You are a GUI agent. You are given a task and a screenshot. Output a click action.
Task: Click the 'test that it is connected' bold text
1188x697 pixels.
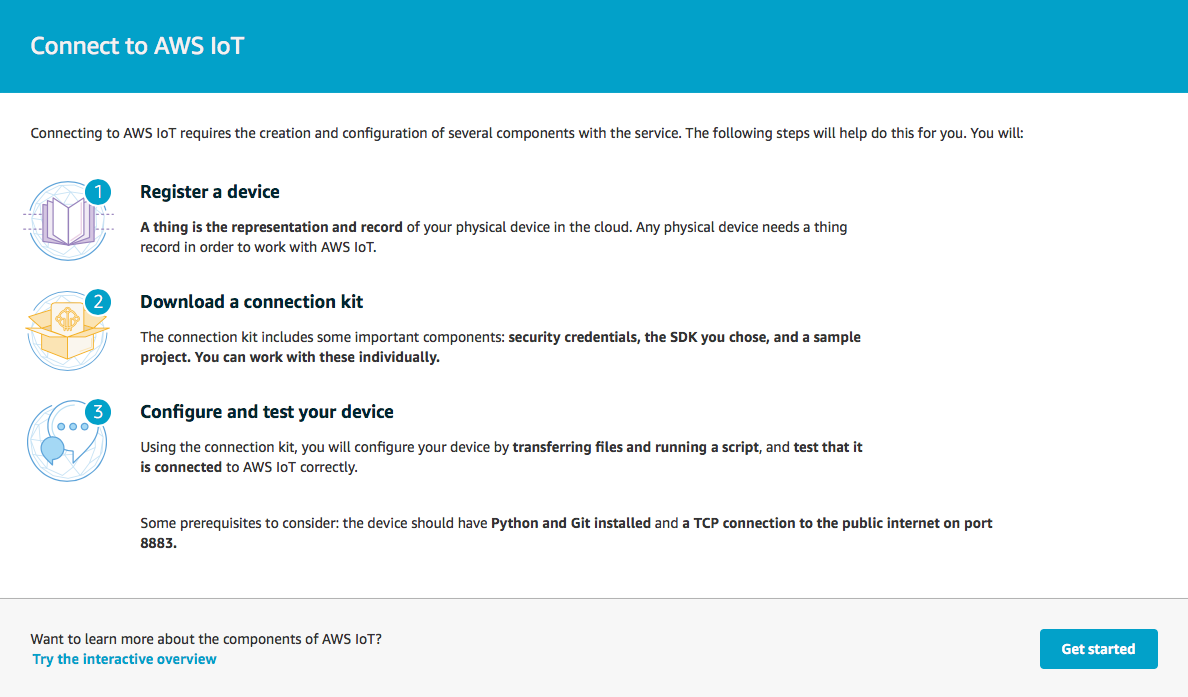pyautogui.click(x=501, y=457)
